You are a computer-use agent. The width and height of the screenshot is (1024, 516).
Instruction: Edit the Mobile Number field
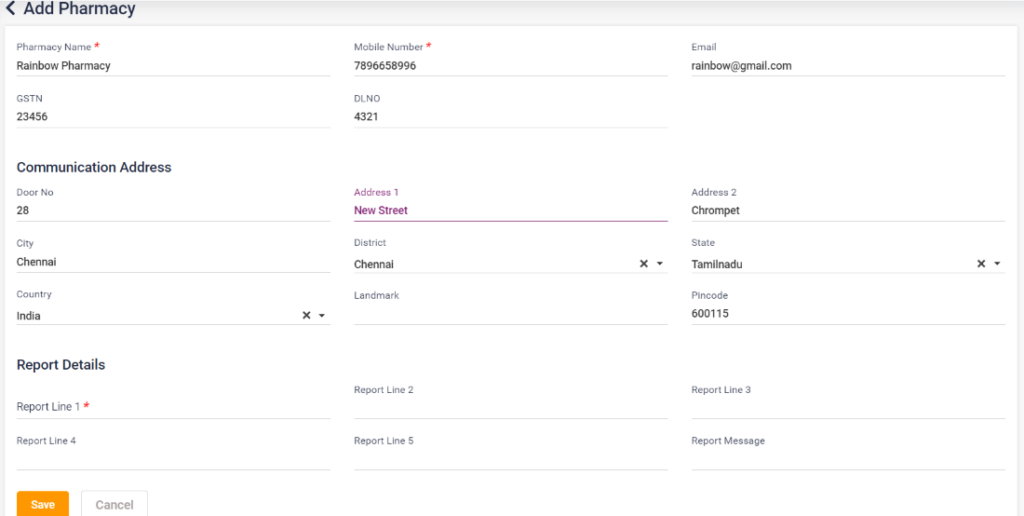pyautogui.click(x=509, y=66)
